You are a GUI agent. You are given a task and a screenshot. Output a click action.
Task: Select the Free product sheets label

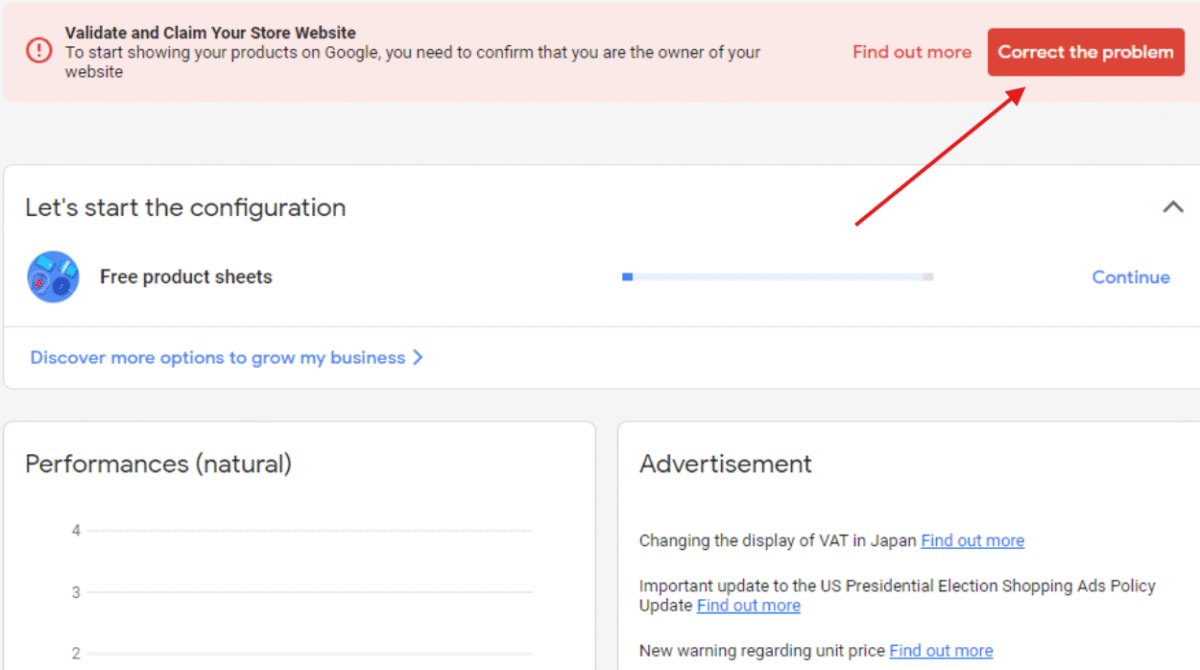[x=186, y=277]
